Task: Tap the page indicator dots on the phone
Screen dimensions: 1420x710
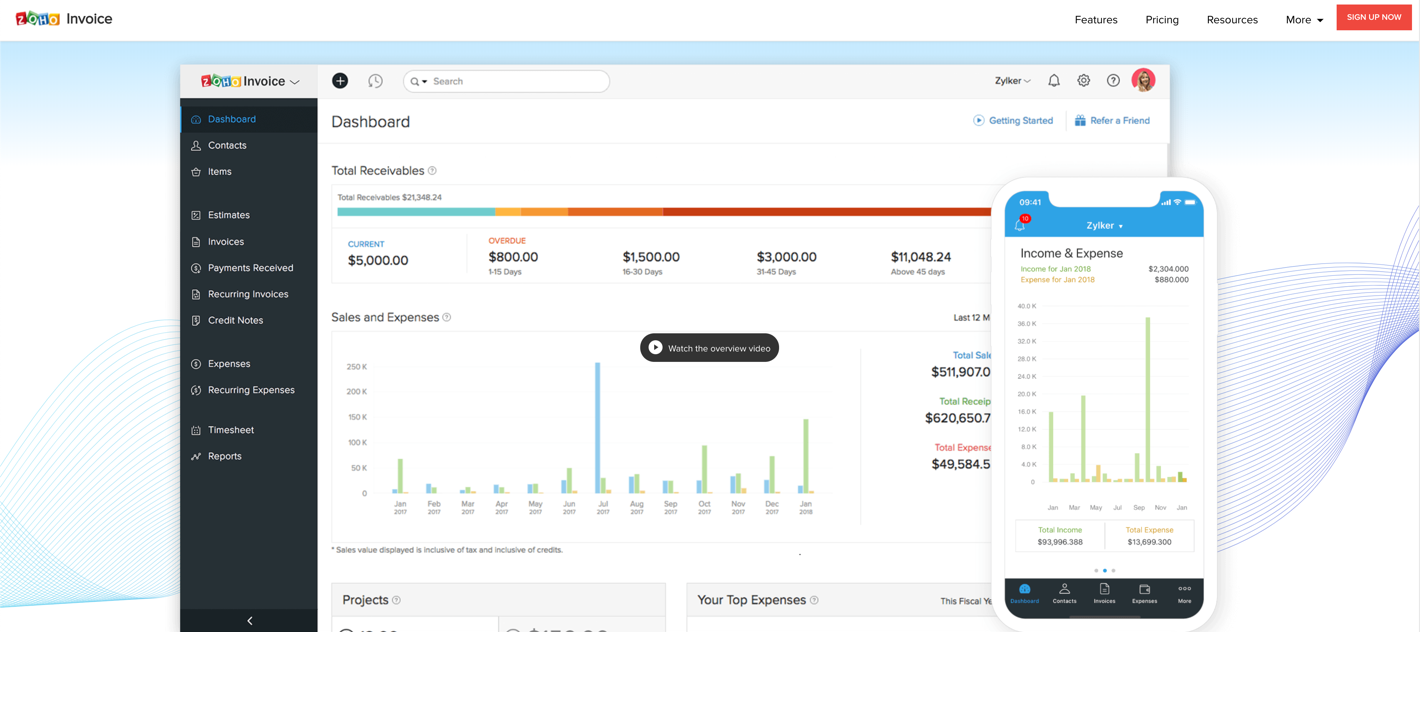Action: pyautogui.click(x=1104, y=571)
